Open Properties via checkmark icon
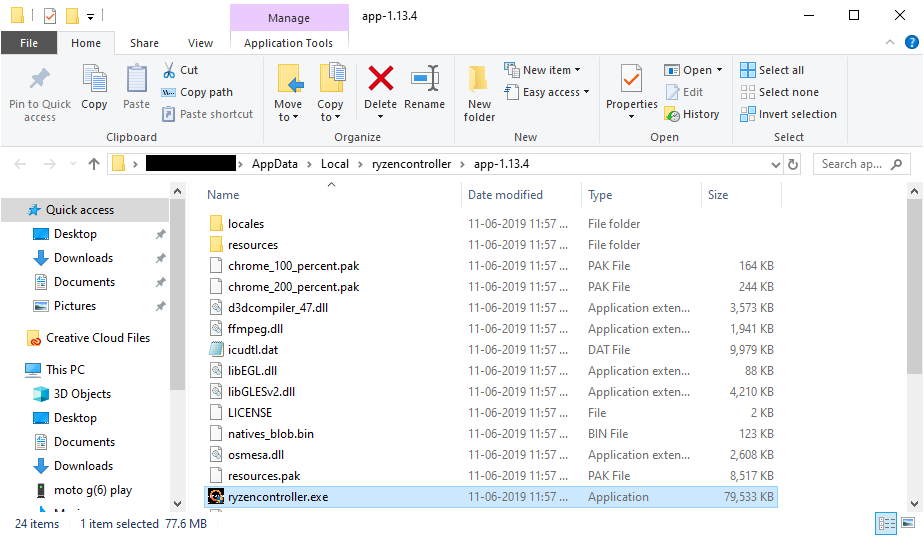Screen dimensions: 924x536 tap(632, 80)
